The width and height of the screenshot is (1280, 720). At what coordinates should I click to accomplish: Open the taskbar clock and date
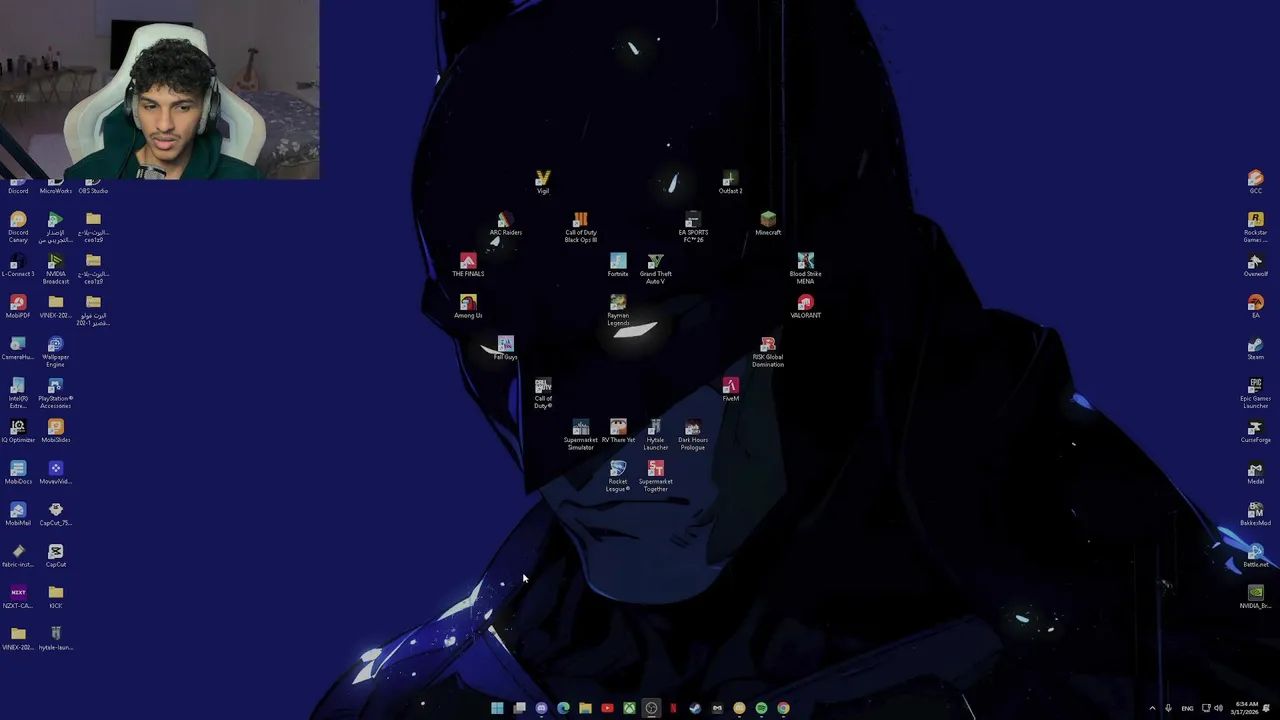(x=1246, y=708)
